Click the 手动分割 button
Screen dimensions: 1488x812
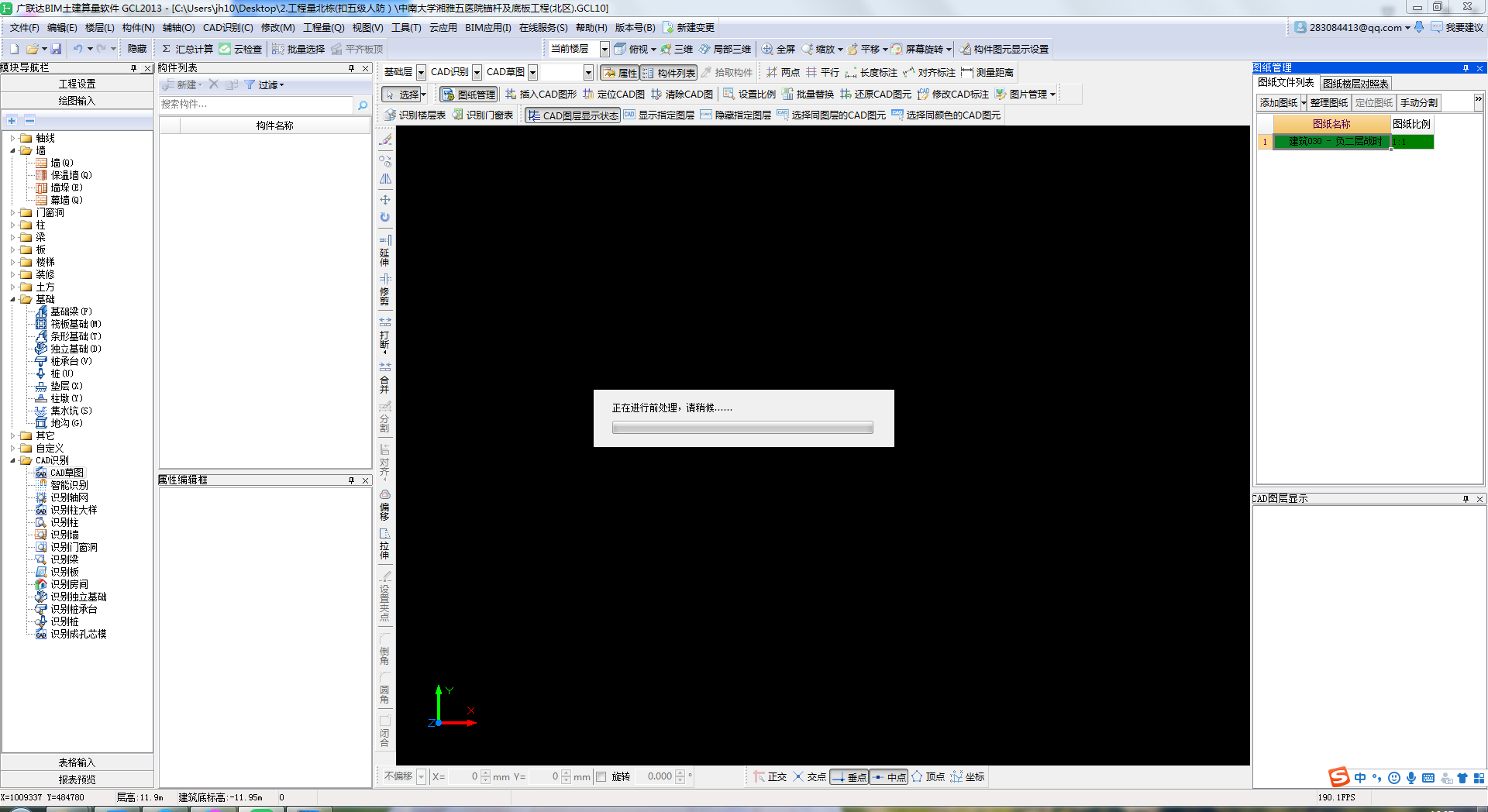pos(1419,102)
